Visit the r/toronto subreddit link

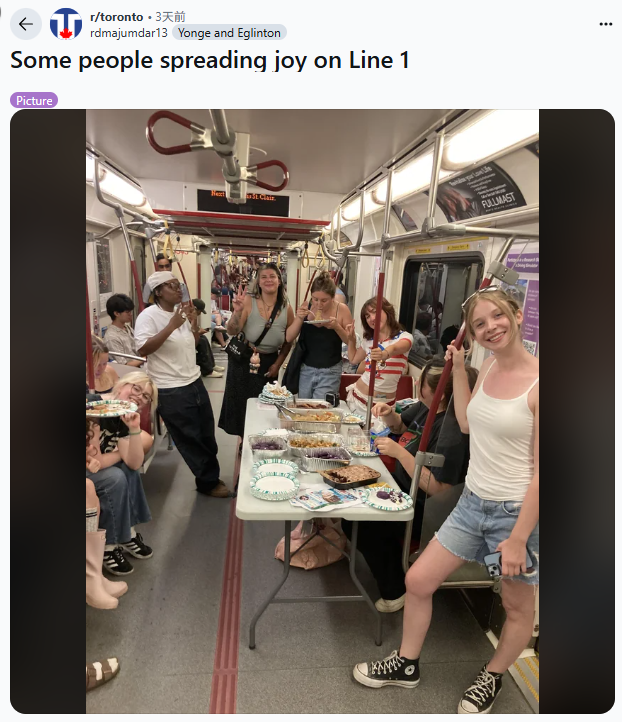coord(116,17)
